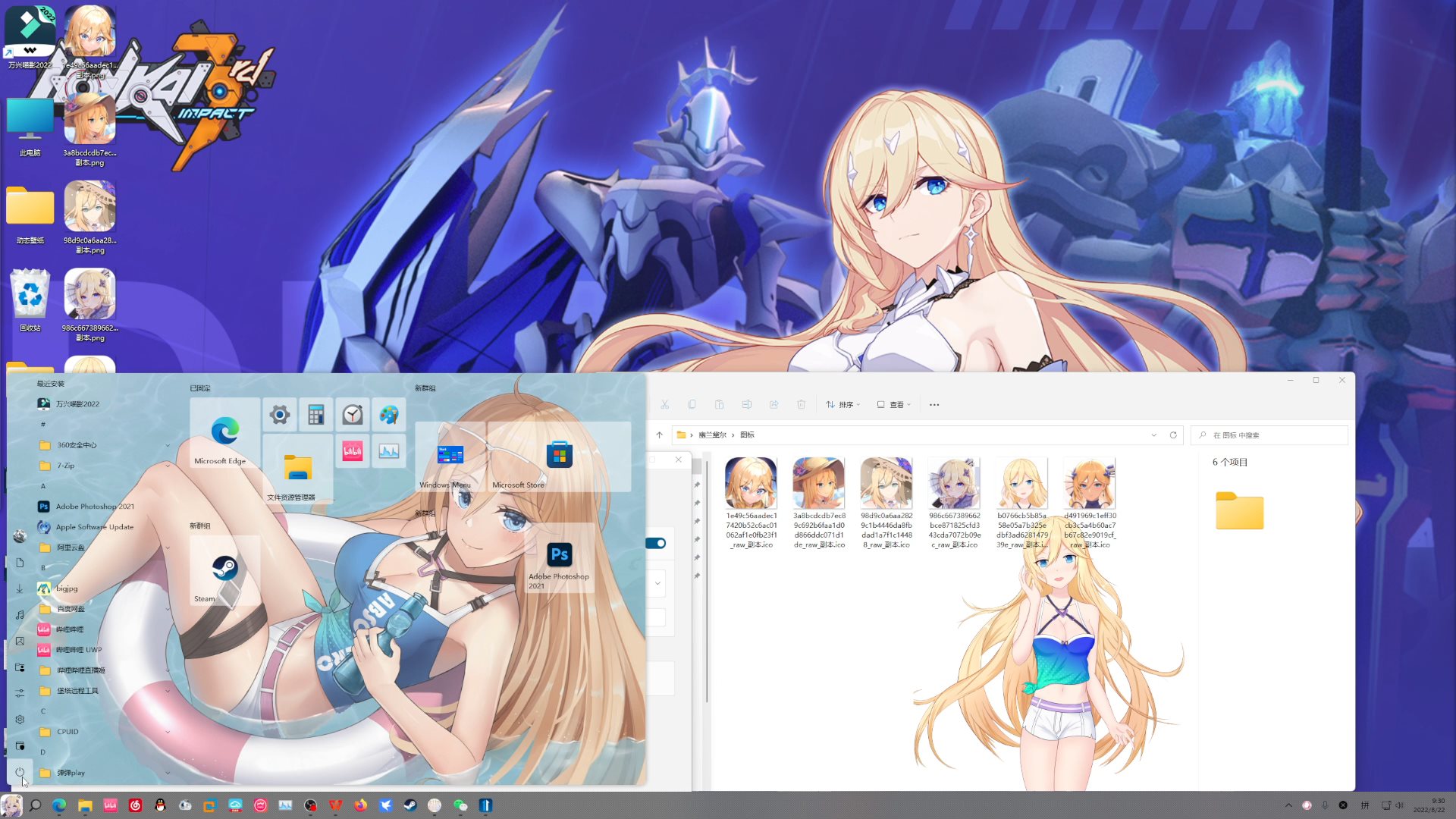Select Apple Software Update in app list

click(x=94, y=527)
